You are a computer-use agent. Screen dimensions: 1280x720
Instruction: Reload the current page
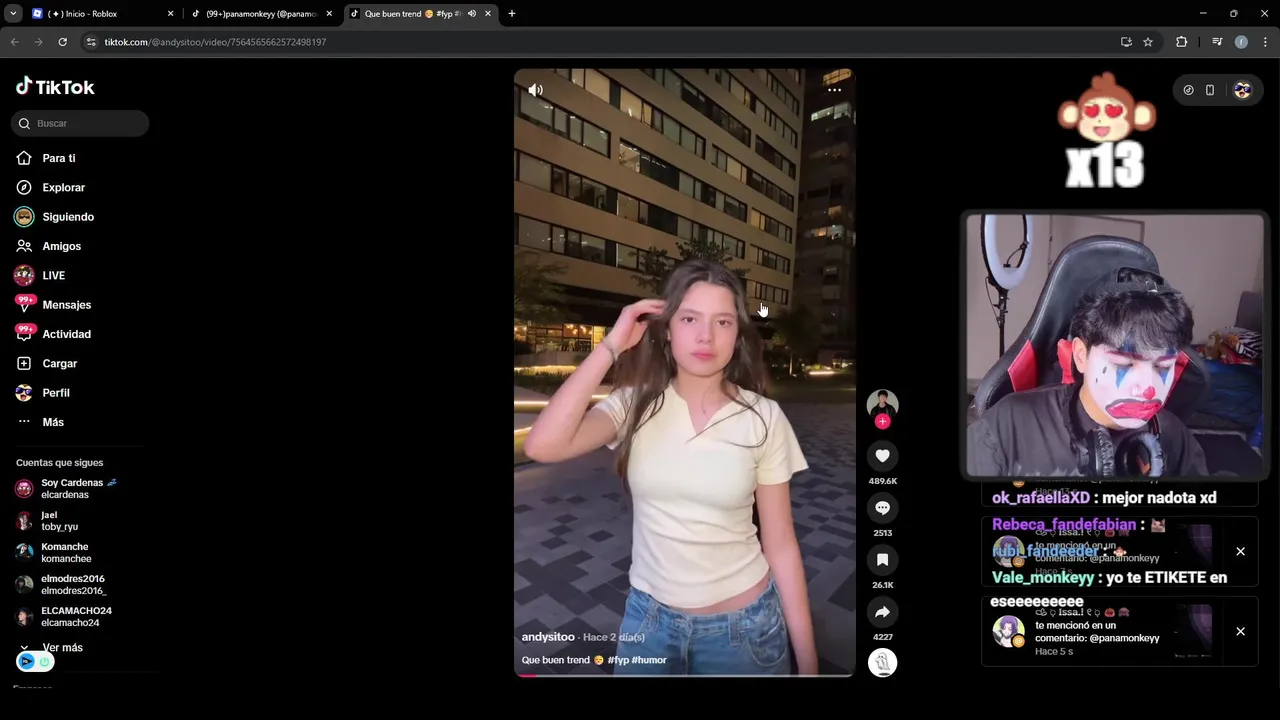[62, 42]
